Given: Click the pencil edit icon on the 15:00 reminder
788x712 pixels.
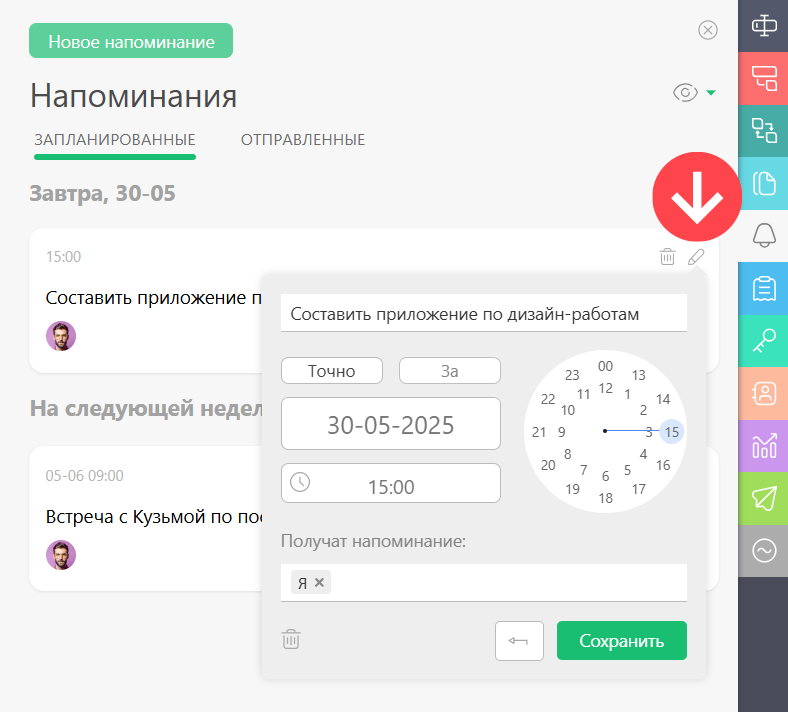Looking at the screenshot, I should coord(696,257).
